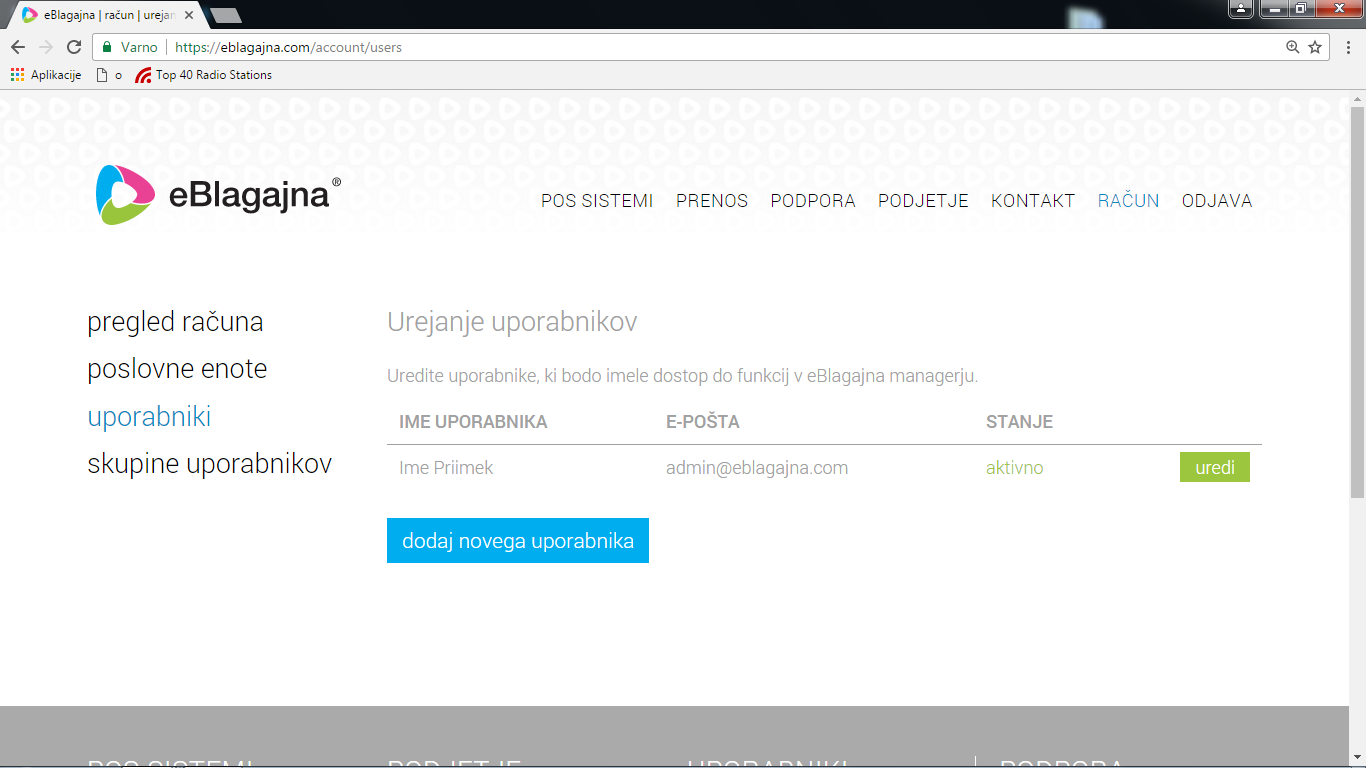Click the green secure padlock icon
1366x768 pixels.
(x=107, y=47)
